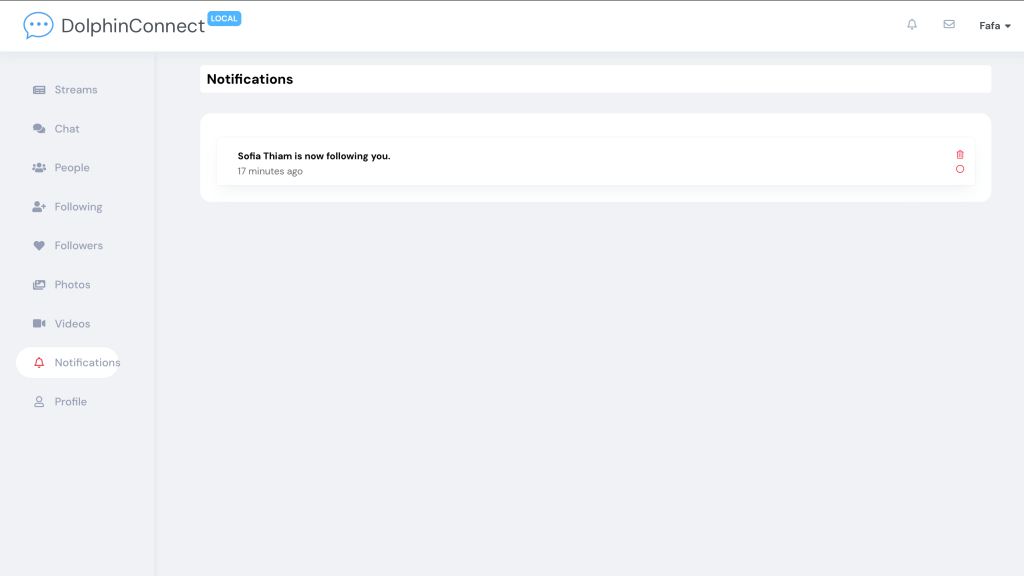
Task: Click the DolphinConnect chat bubble logo
Action: (x=38, y=26)
